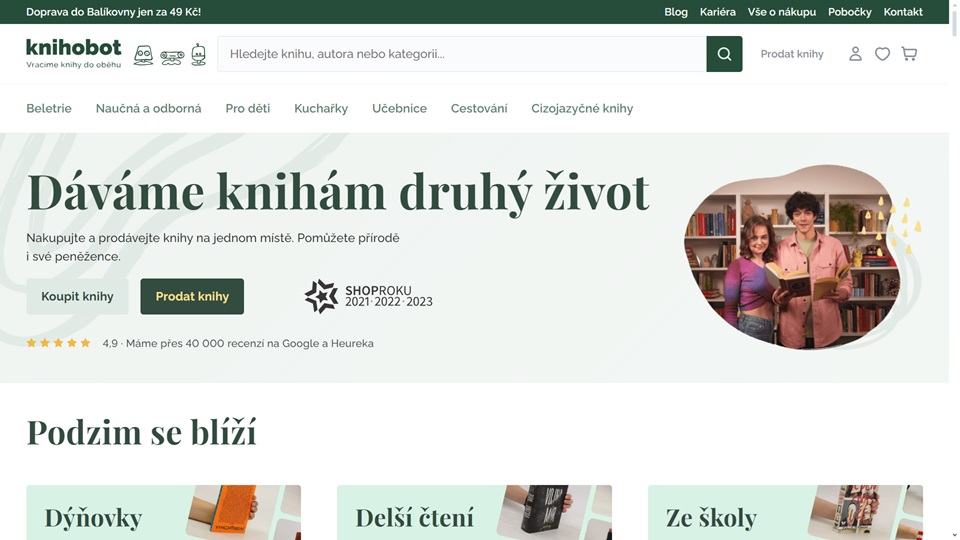960x540 pixels.
Task: Click the five-star rating stars
Action: [58, 343]
